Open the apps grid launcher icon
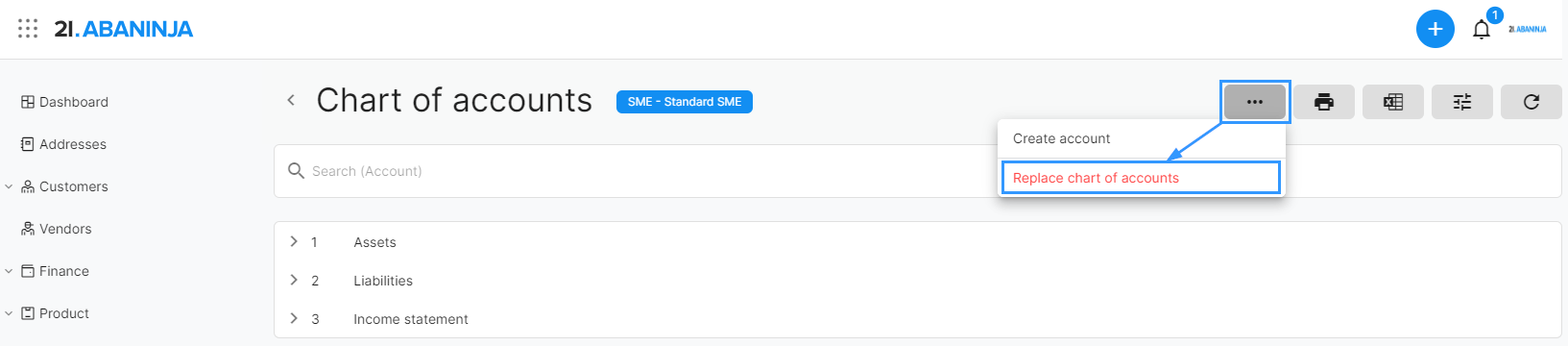1568x346 pixels. pos(28,29)
